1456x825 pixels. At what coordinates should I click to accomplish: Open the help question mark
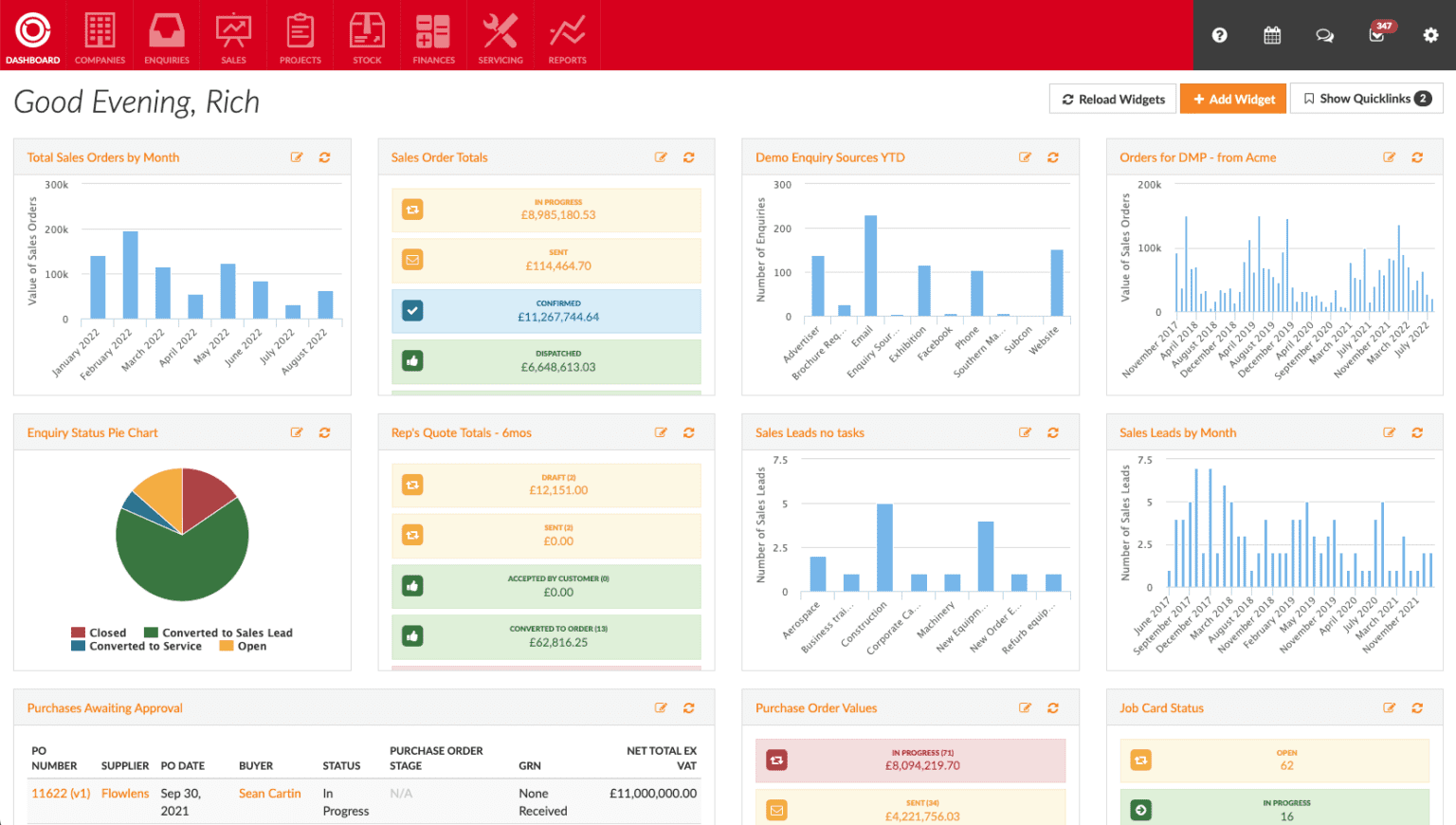point(1219,34)
